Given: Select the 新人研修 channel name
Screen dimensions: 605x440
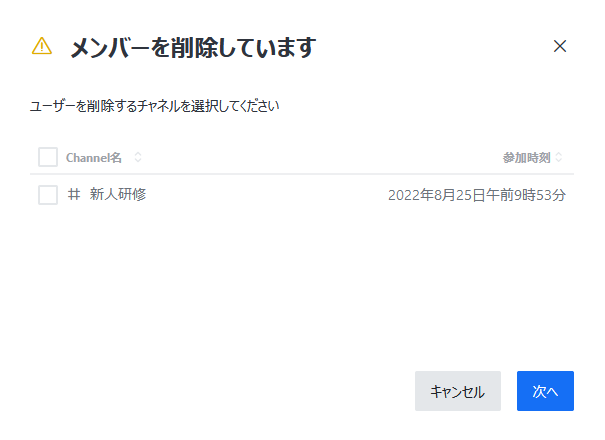Looking at the screenshot, I should pyautogui.click(x=118, y=194).
